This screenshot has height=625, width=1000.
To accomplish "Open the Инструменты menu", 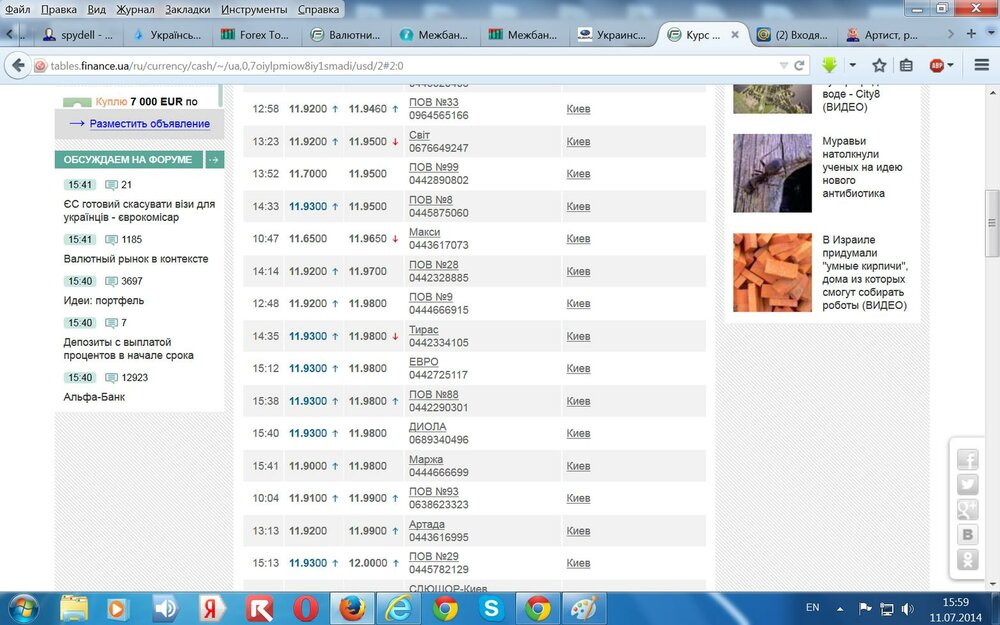I will [254, 10].
